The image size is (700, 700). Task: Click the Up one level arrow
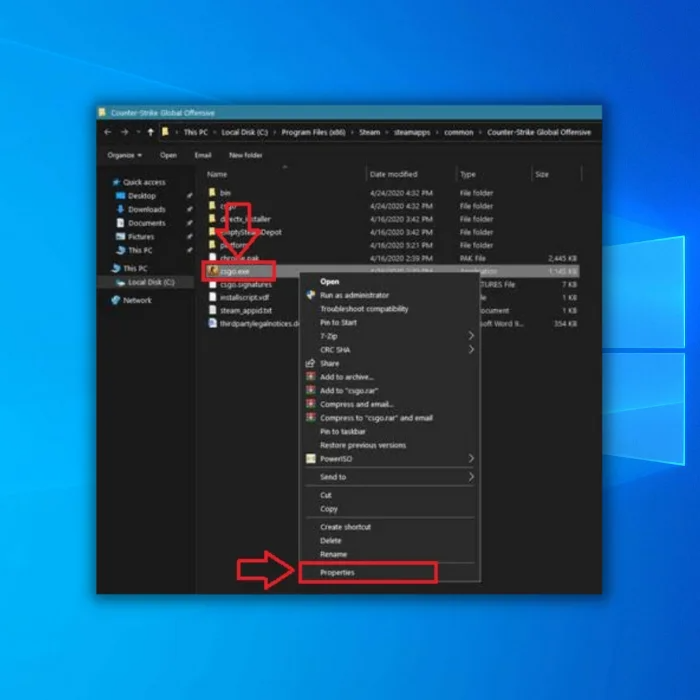tap(150, 132)
